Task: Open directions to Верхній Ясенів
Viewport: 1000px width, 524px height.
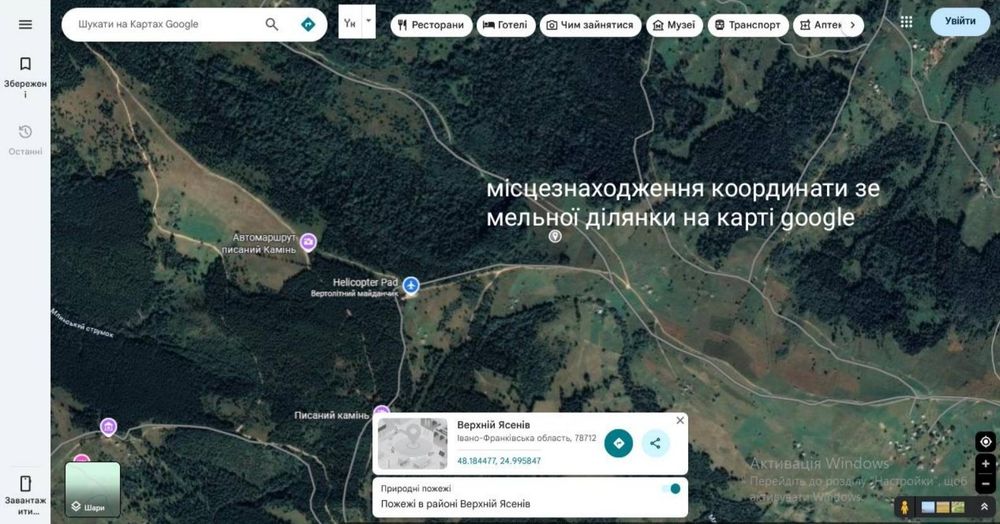Action: (x=619, y=443)
